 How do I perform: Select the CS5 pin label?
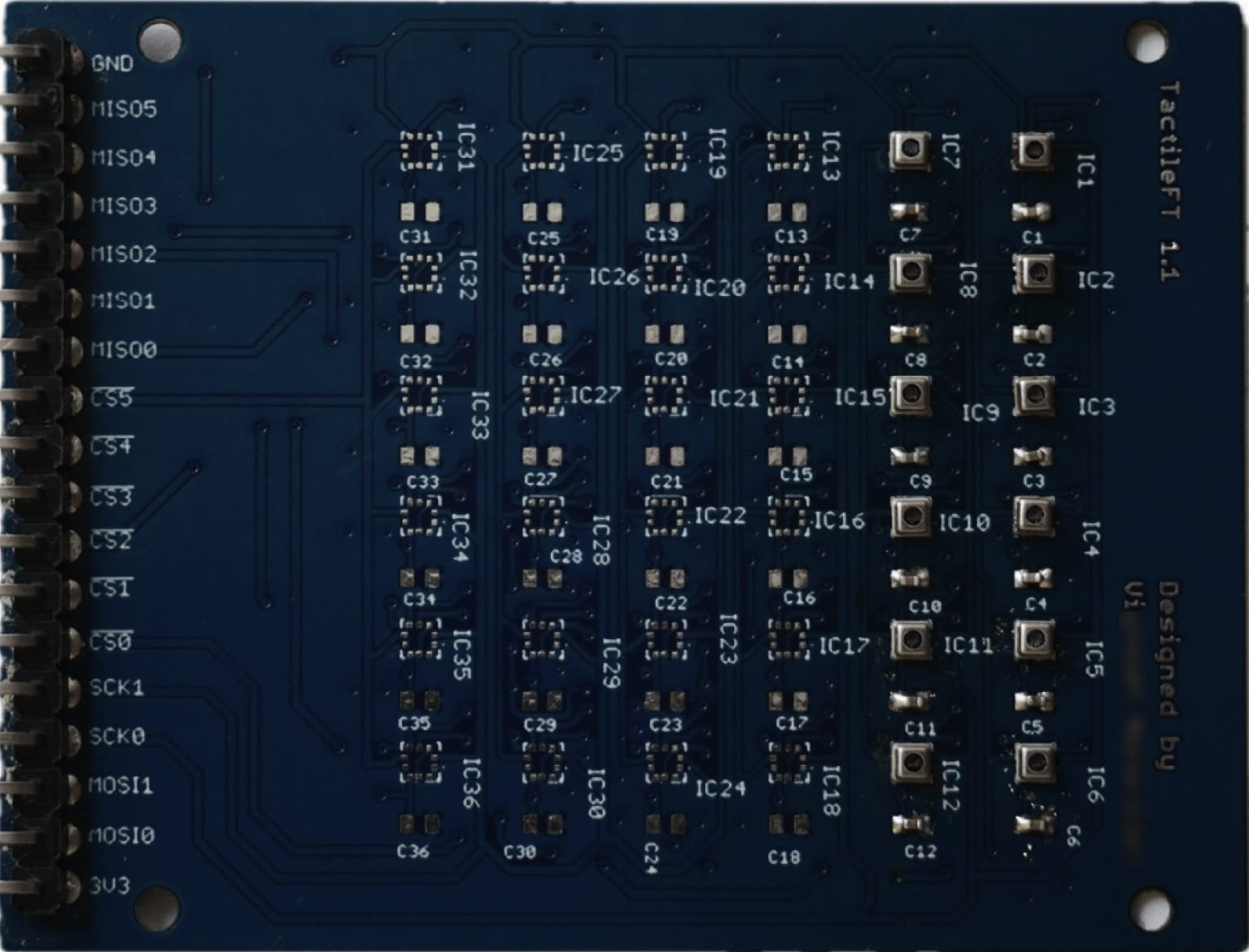(x=111, y=398)
